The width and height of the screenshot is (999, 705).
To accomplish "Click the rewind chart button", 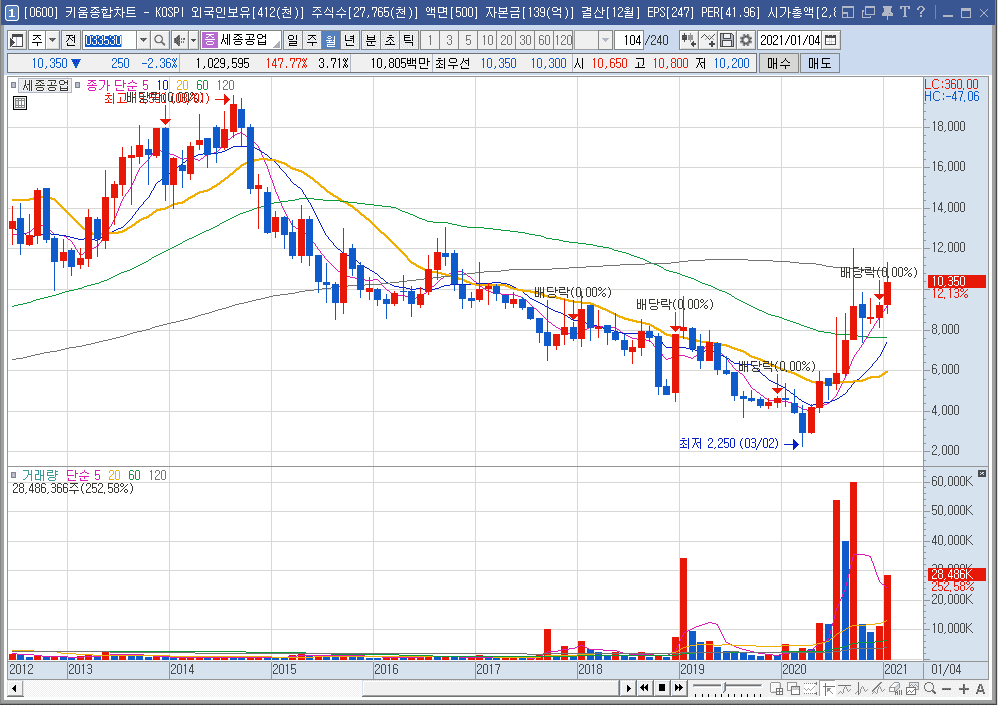I will click(x=645, y=688).
